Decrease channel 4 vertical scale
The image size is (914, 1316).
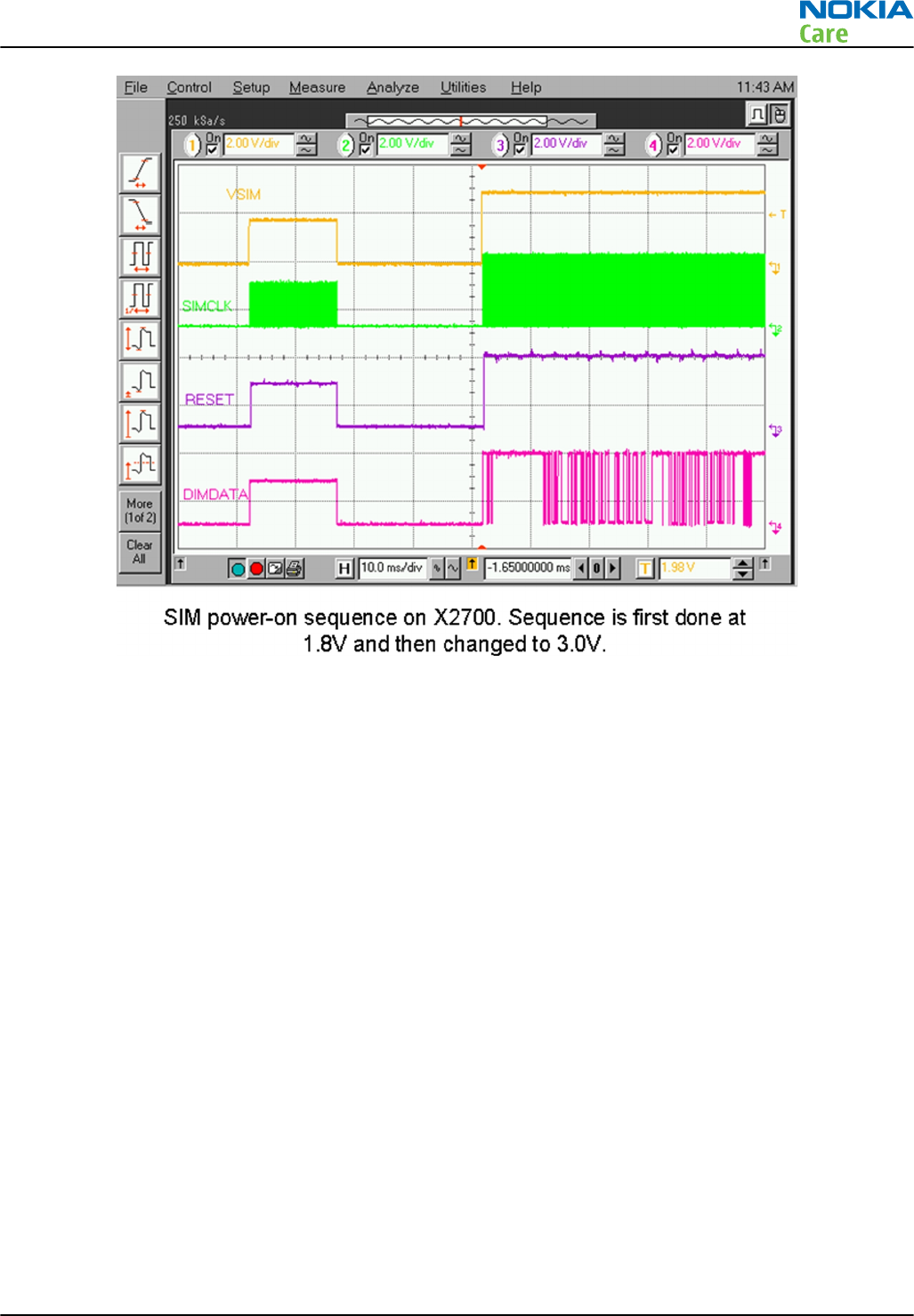click(x=767, y=149)
